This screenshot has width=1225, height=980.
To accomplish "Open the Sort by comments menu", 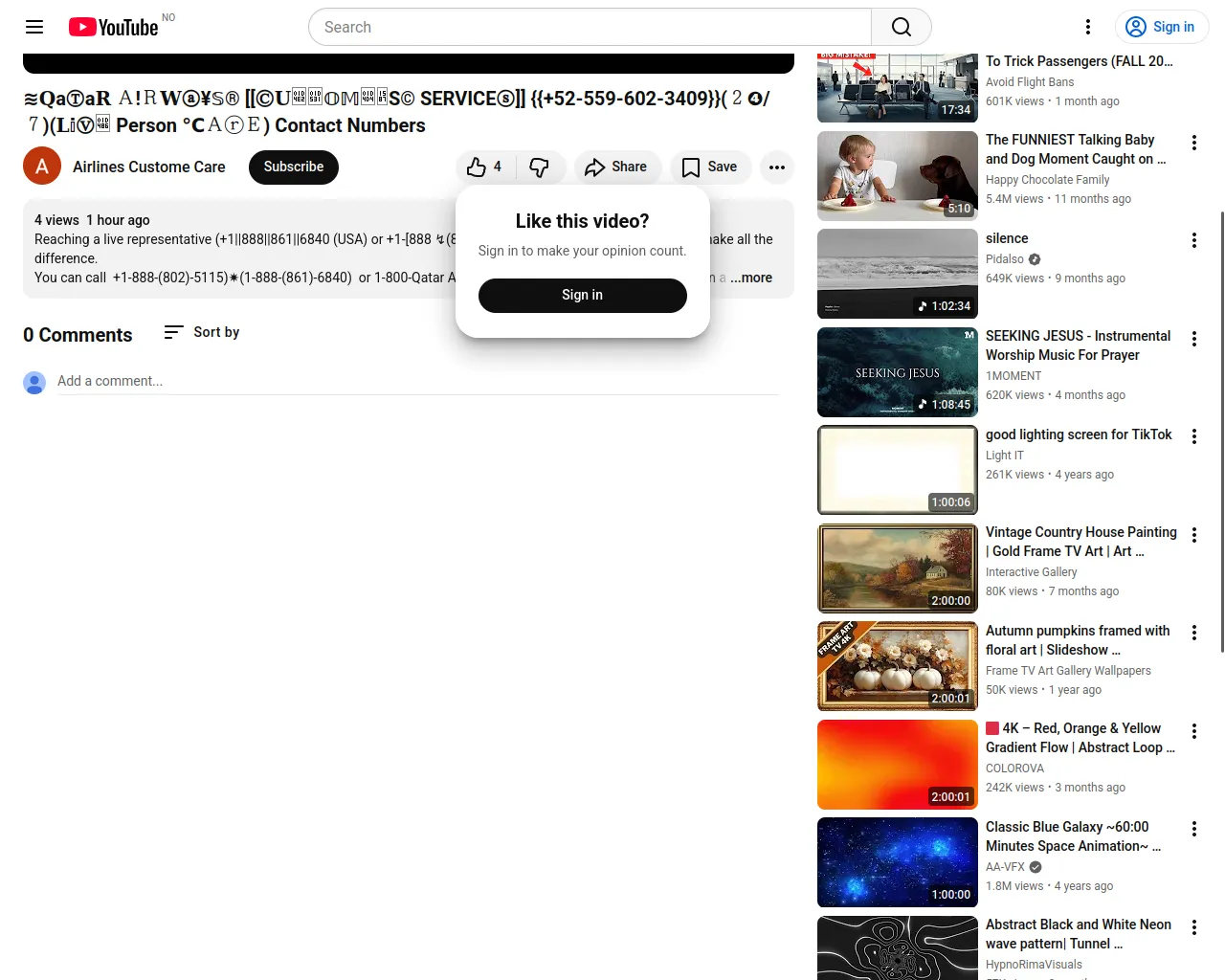I will click(x=202, y=332).
